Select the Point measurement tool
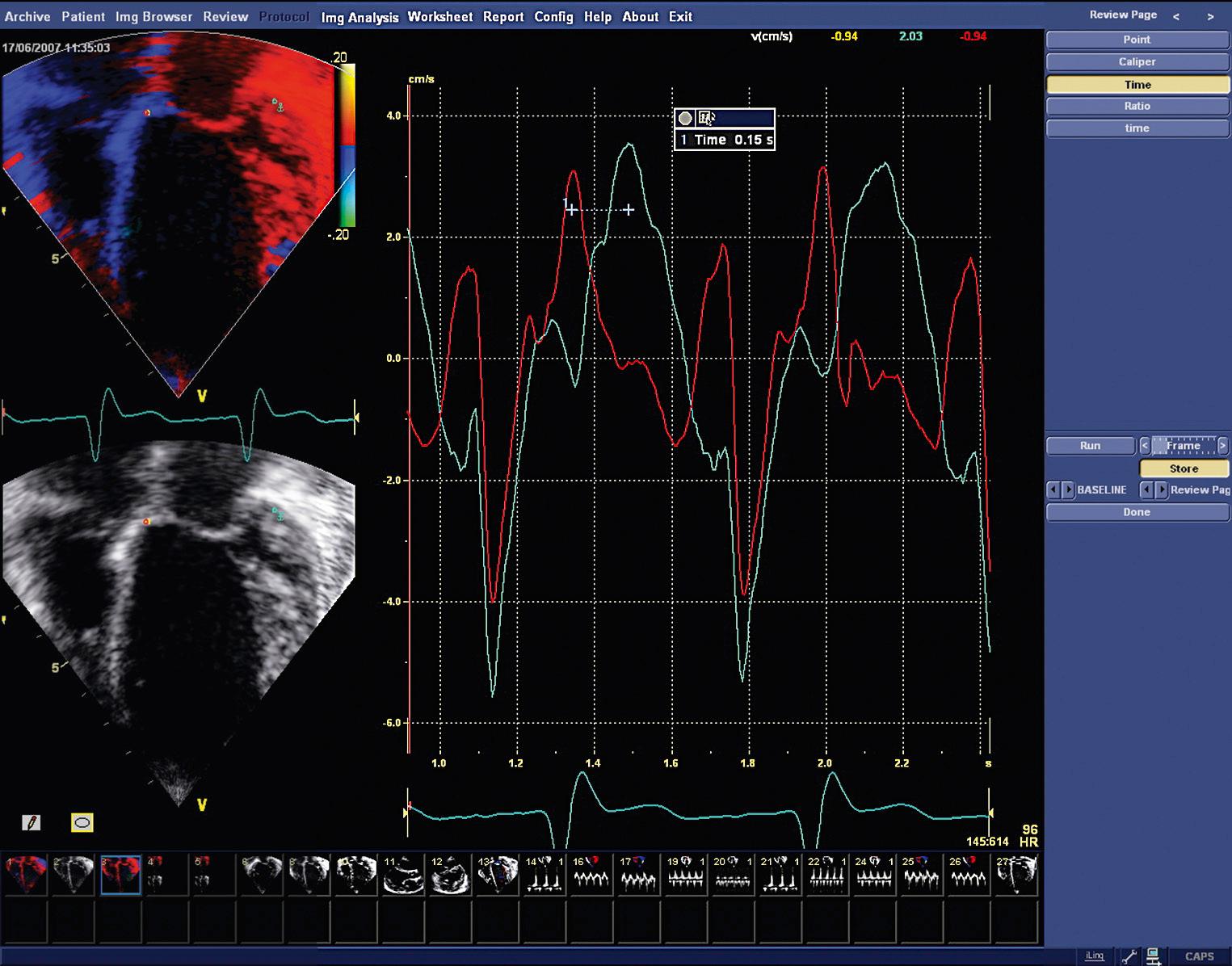This screenshot has height=966, width=1232. pos(1137,40)
